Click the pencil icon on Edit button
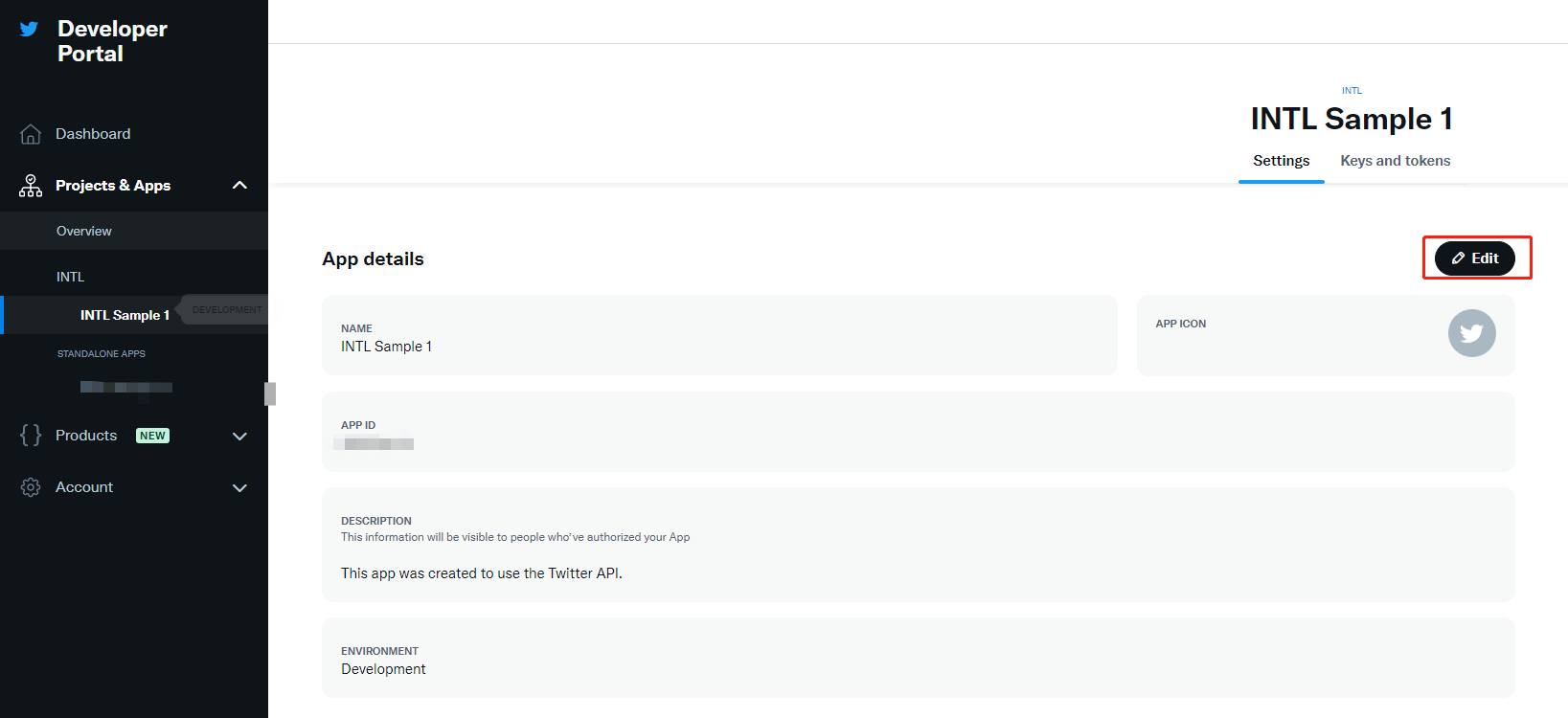Image resolution: width=1568 pixels, height=718 pixels. [1458, 258]
